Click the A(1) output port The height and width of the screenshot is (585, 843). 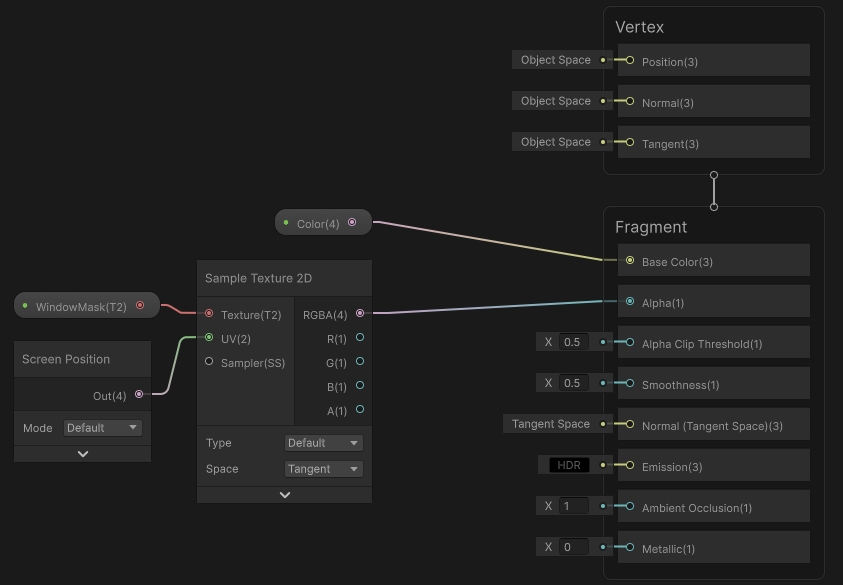(x=360, y=409)
